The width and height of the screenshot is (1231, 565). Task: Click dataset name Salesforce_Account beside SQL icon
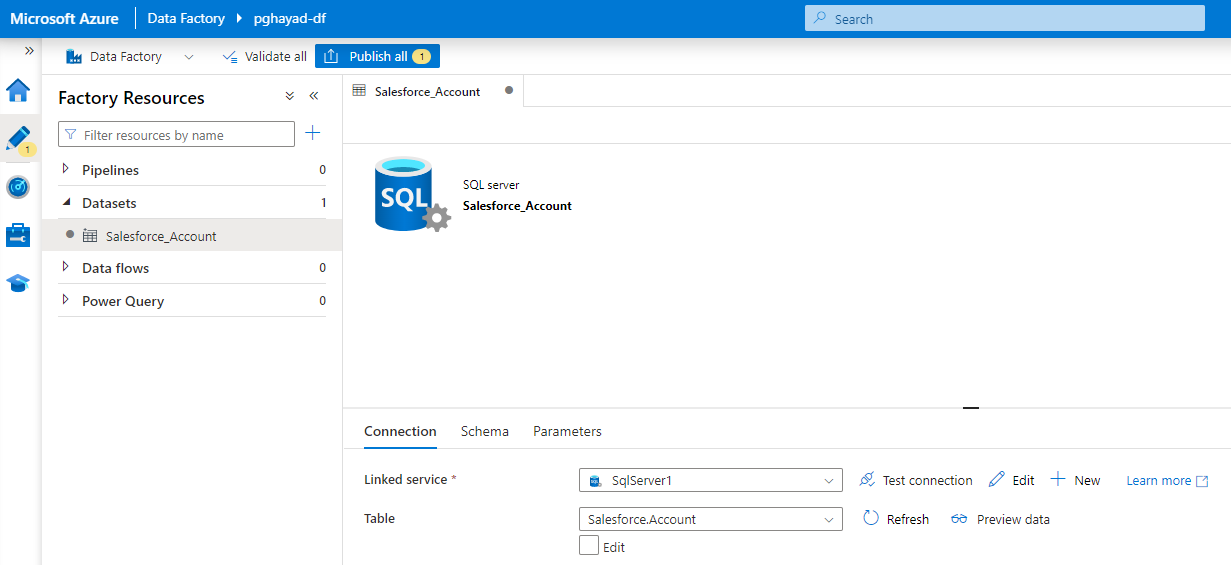pos(517,205)
